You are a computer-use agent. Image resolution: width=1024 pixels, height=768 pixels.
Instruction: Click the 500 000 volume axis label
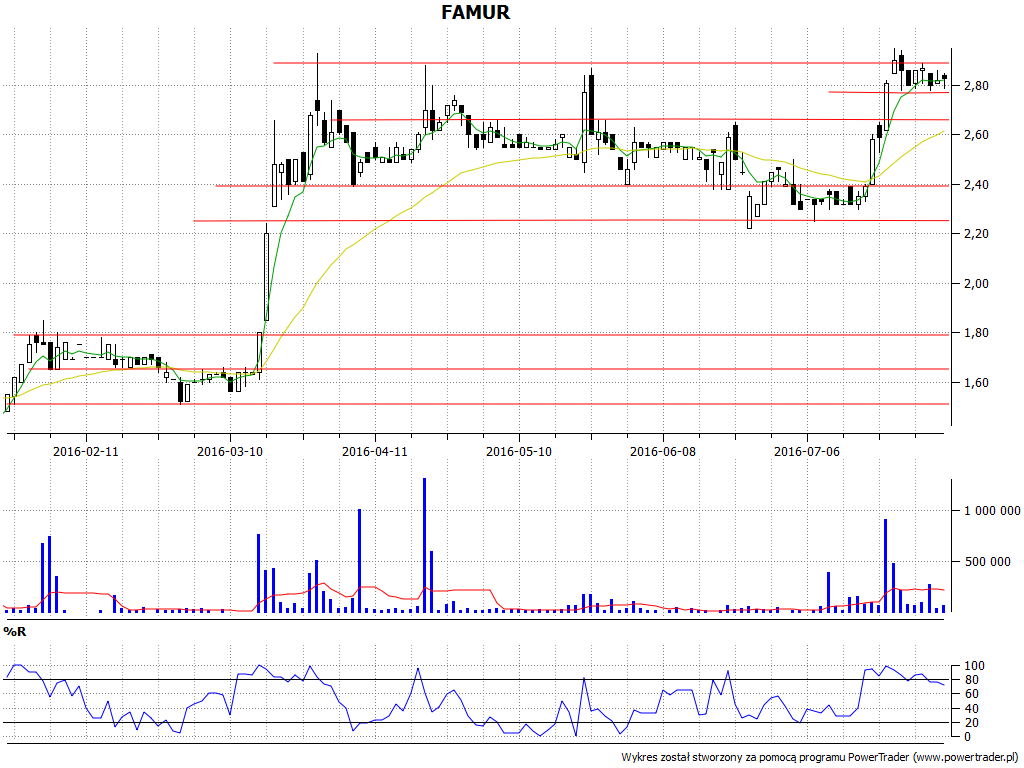tap(987, 562)
